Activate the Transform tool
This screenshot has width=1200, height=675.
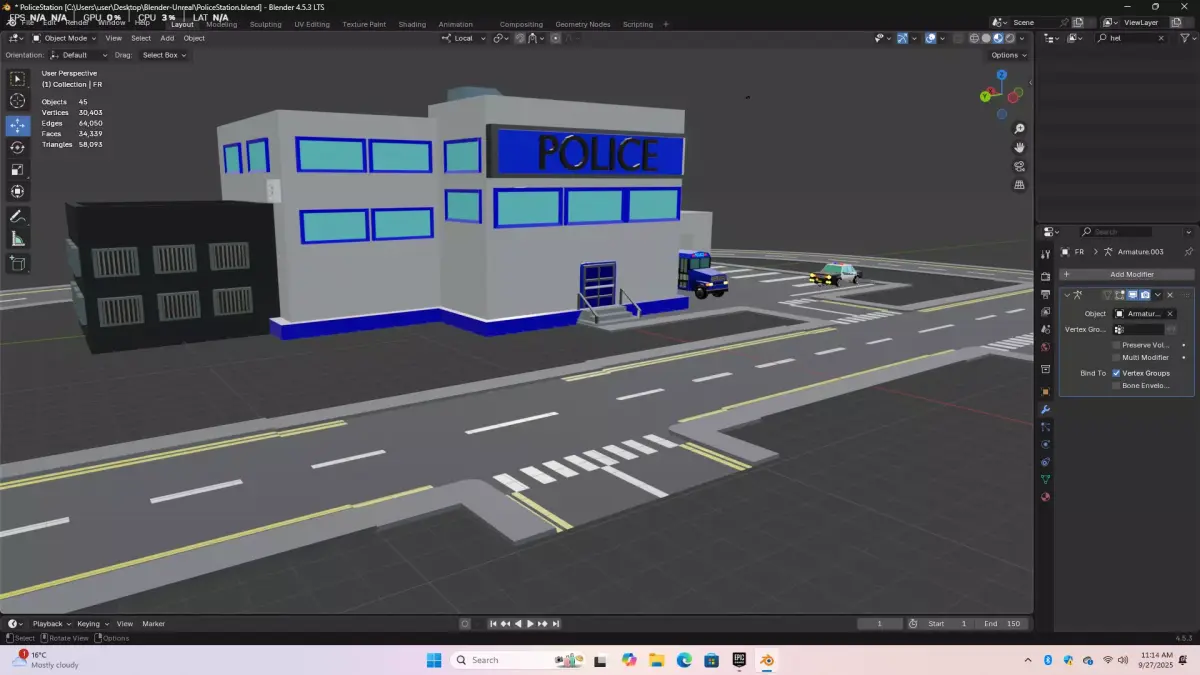click(x=17, y=191)
